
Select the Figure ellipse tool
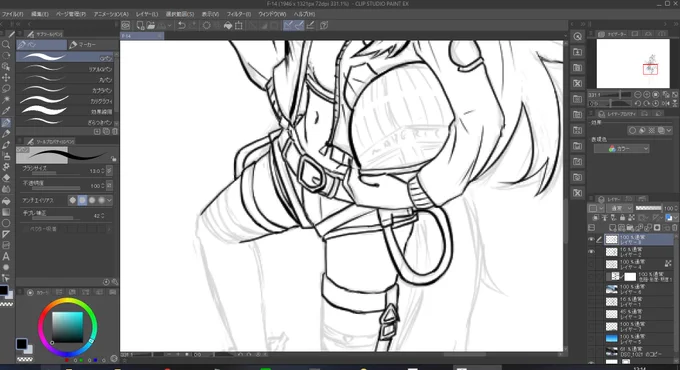(6, 223)
